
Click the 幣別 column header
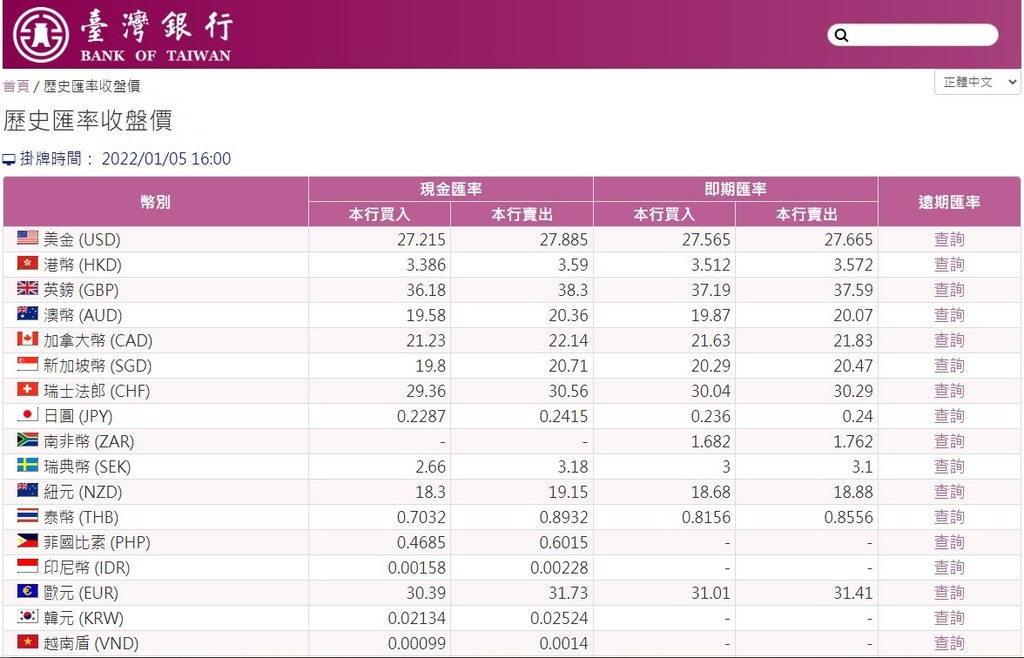coord(155,202)
